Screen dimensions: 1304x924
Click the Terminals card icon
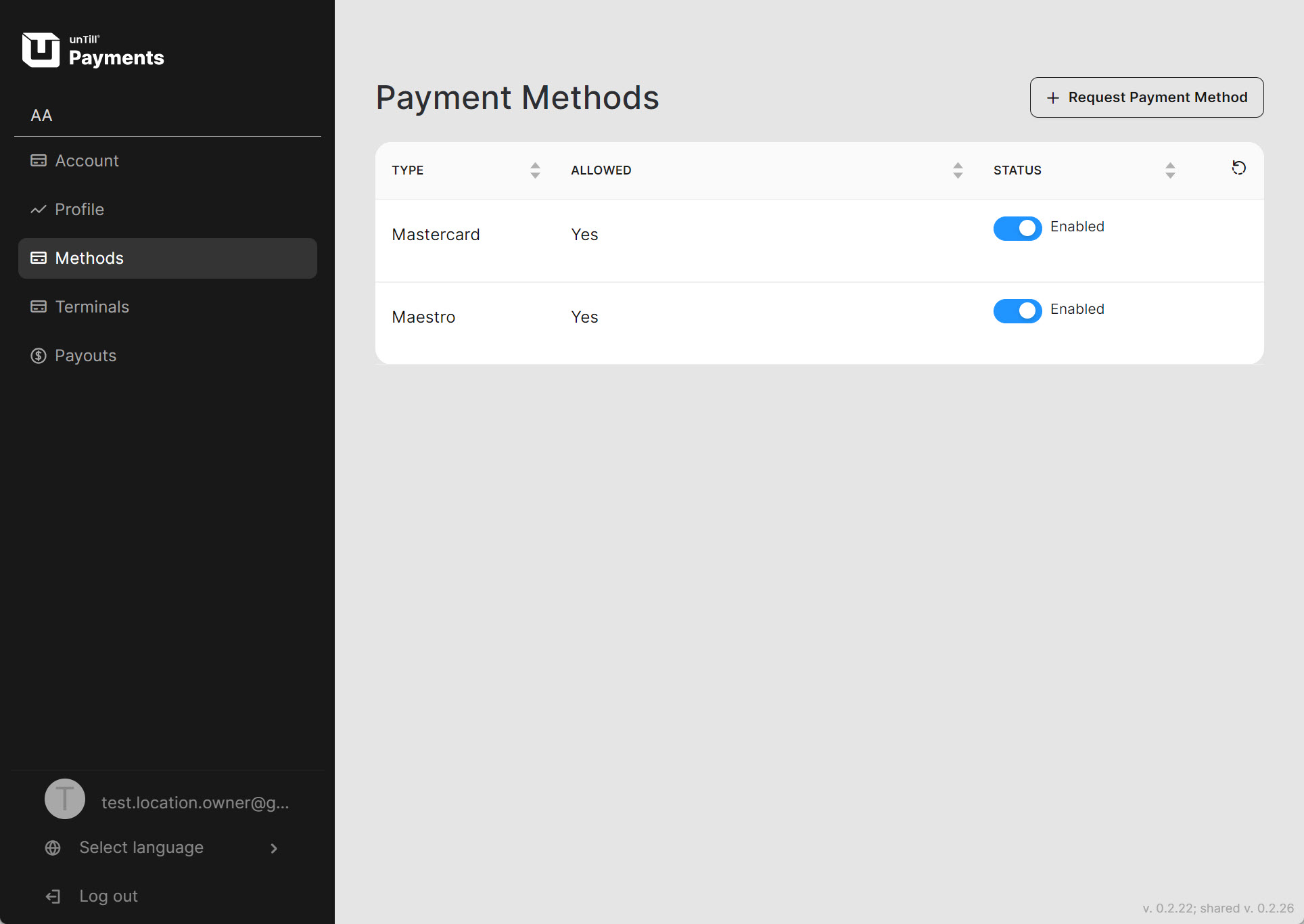[39, 307]
